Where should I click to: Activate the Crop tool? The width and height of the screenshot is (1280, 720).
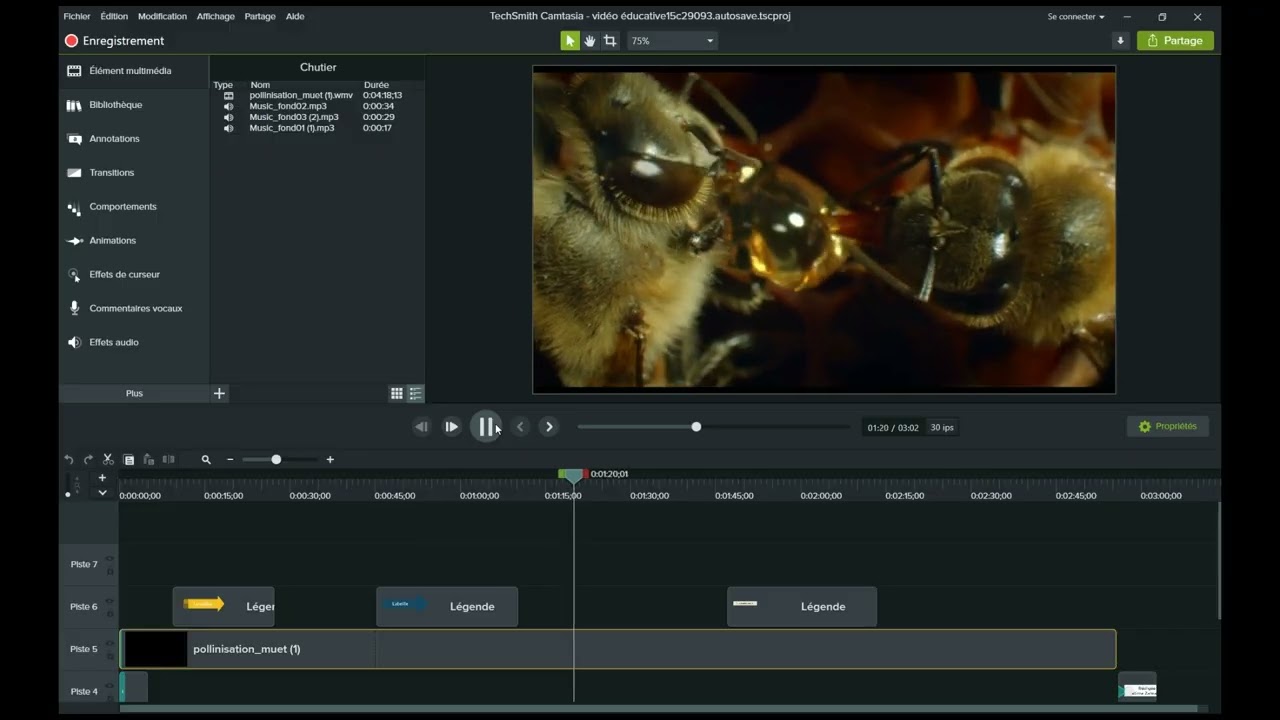610,41
